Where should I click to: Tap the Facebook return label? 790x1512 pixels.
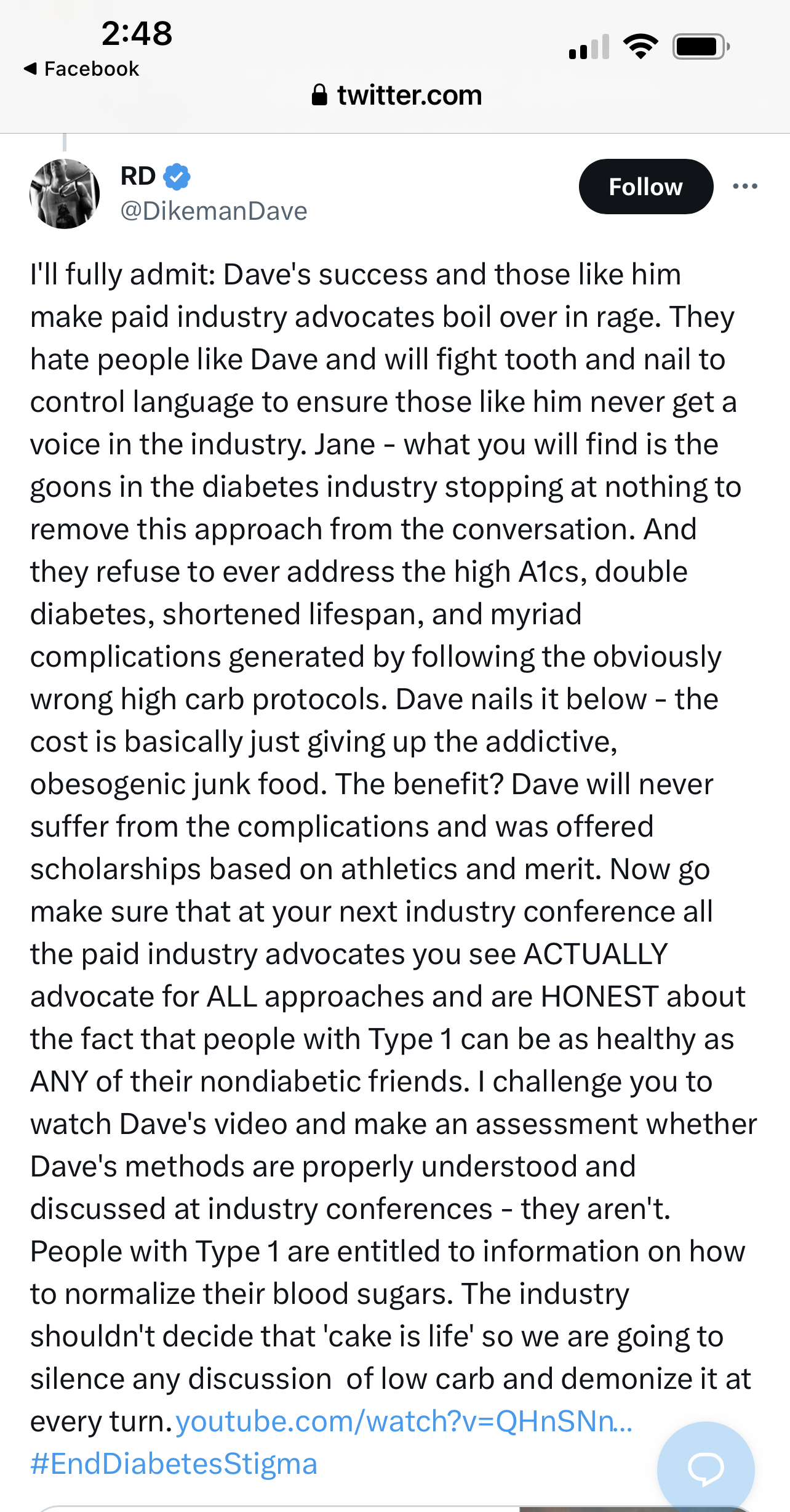pyautogui.click(x=92, y=69)
